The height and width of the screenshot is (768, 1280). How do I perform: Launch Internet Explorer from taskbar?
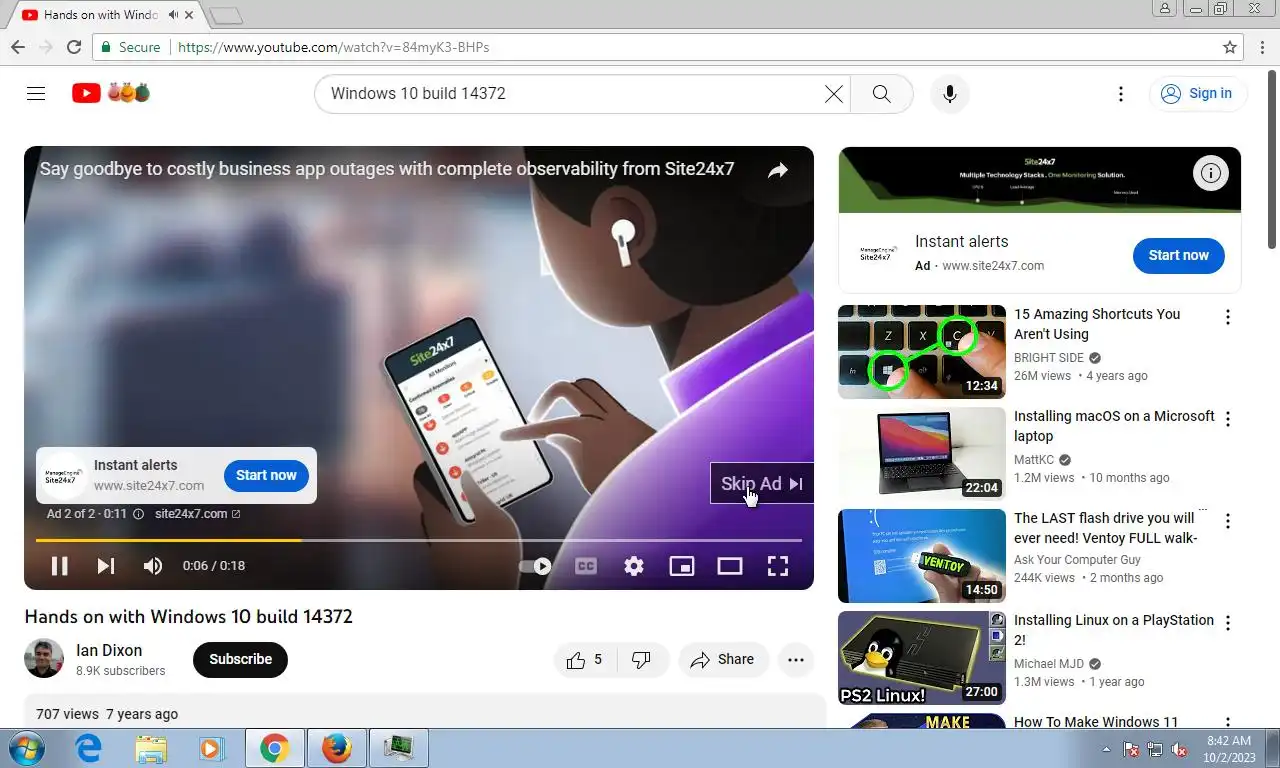pyautogui.click(x=89, y=748)
